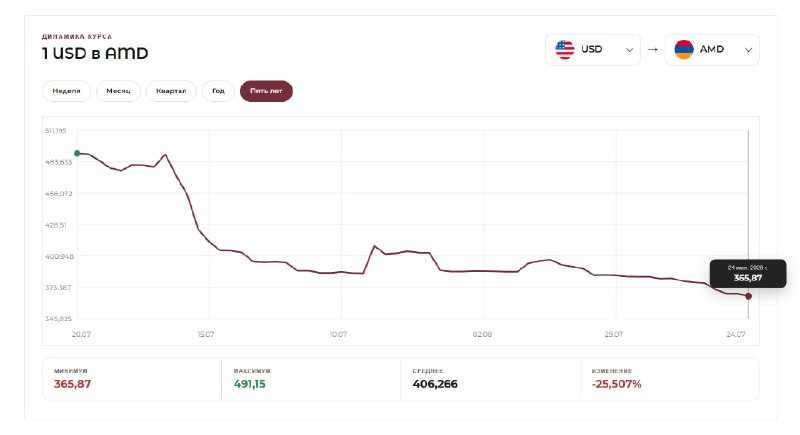Click the 02.08 date label on the axis
The image size is (800, 435).
coord(482,335)
